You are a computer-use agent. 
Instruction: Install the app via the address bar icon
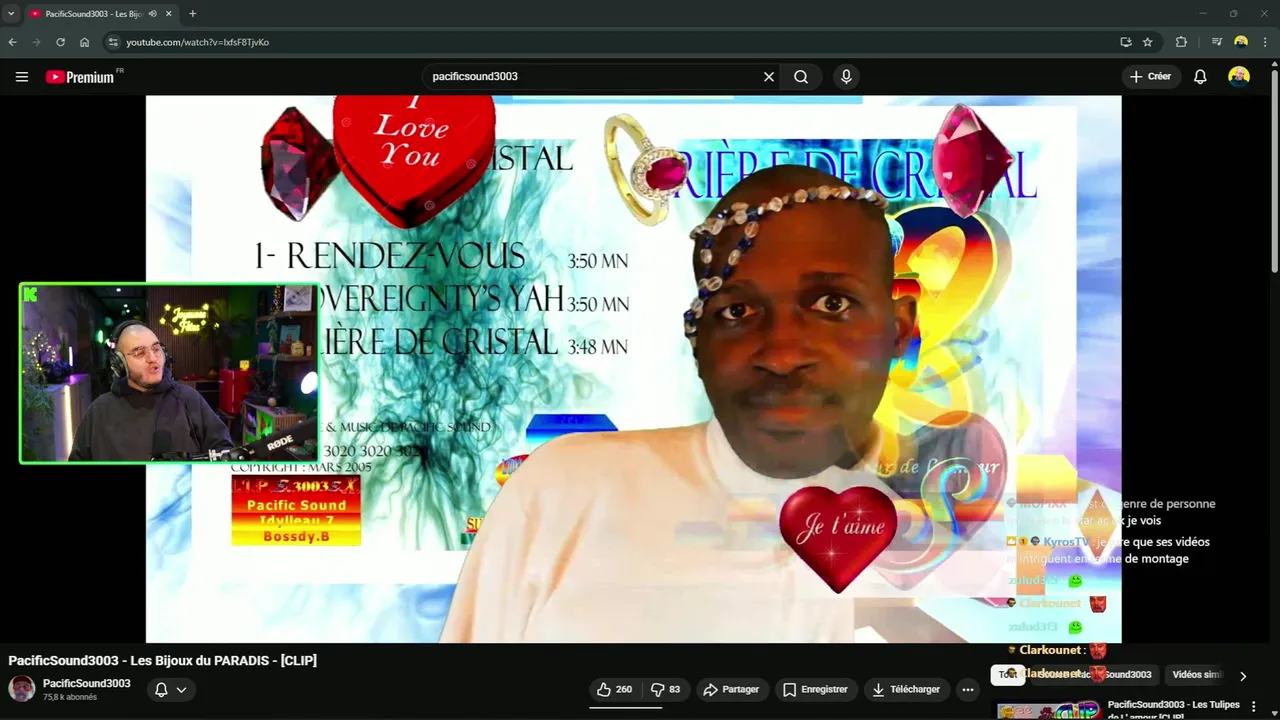(1126, 42)
